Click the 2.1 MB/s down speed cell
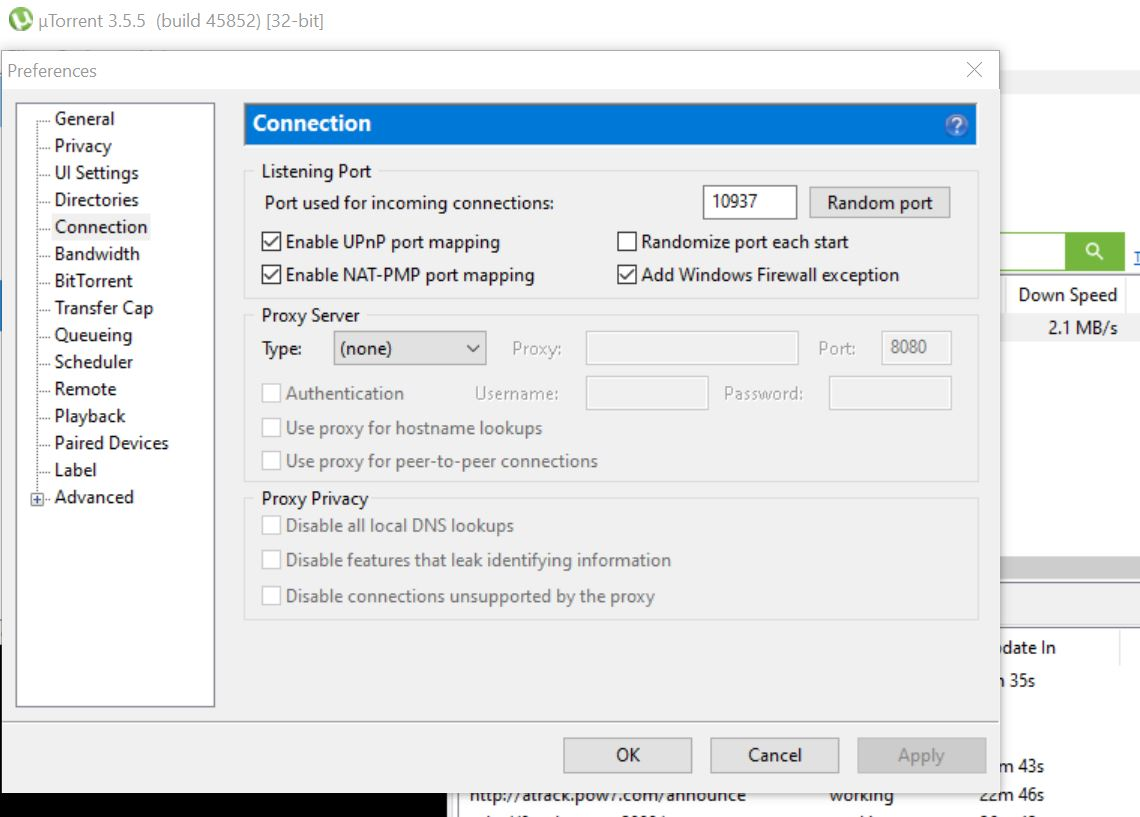This screenshot has height=817, width=1140. [x=1082, y=328]
